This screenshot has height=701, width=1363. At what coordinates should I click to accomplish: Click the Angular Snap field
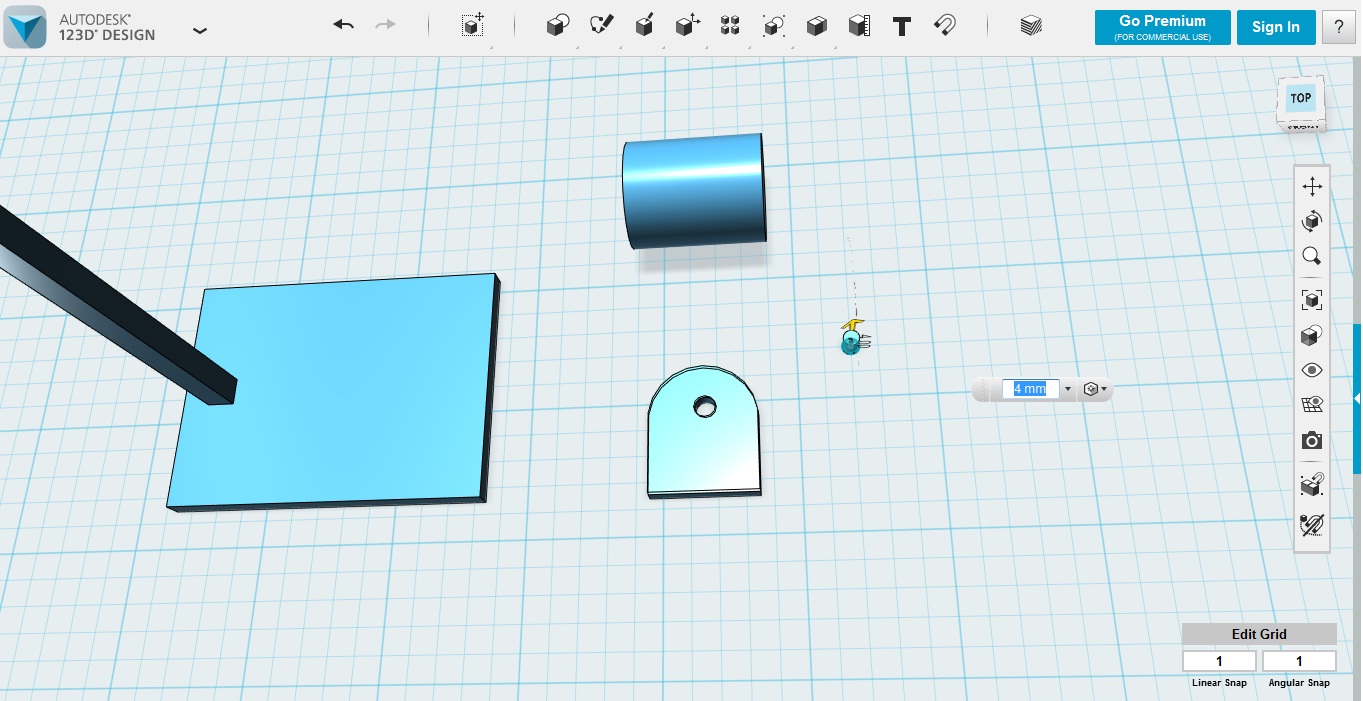pyautogui.click(x=1299, y=661)
